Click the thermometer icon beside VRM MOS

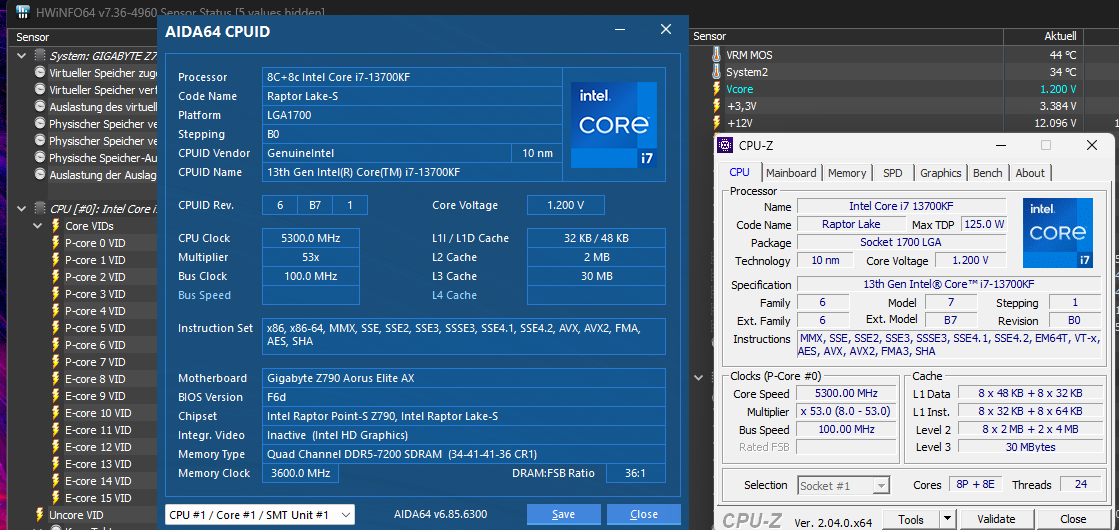point(717,54)
